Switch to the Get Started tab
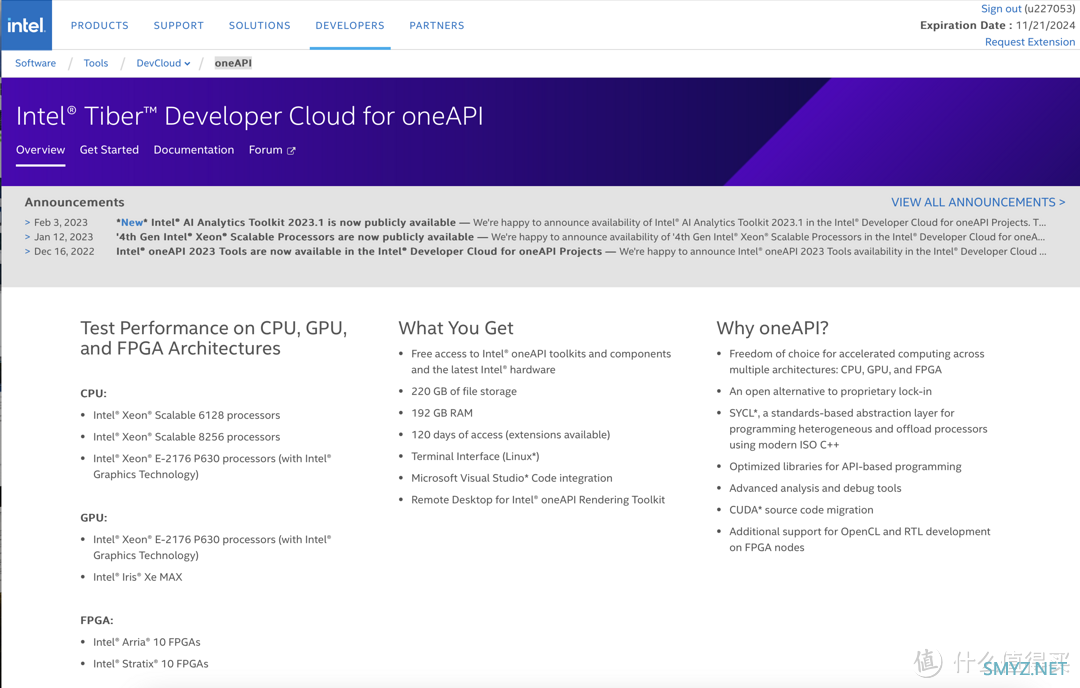 tap(109, 149)
